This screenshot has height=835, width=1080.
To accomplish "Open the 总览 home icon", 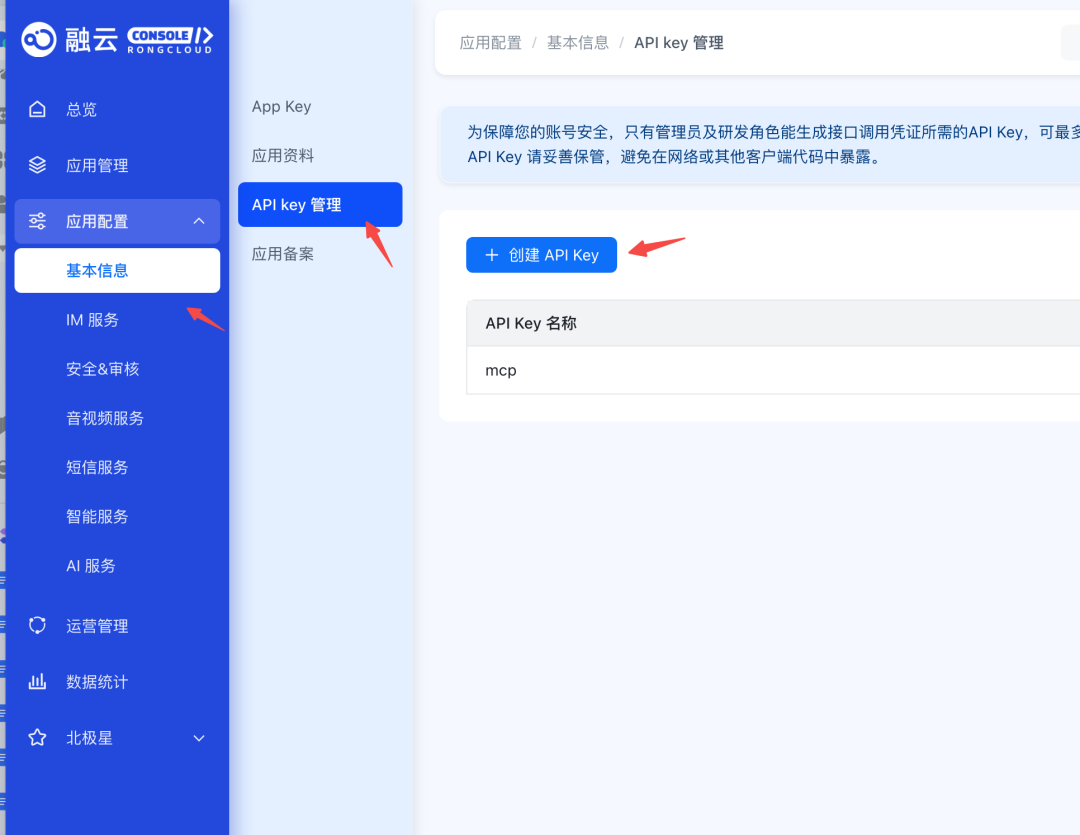I will click(37, 109).
